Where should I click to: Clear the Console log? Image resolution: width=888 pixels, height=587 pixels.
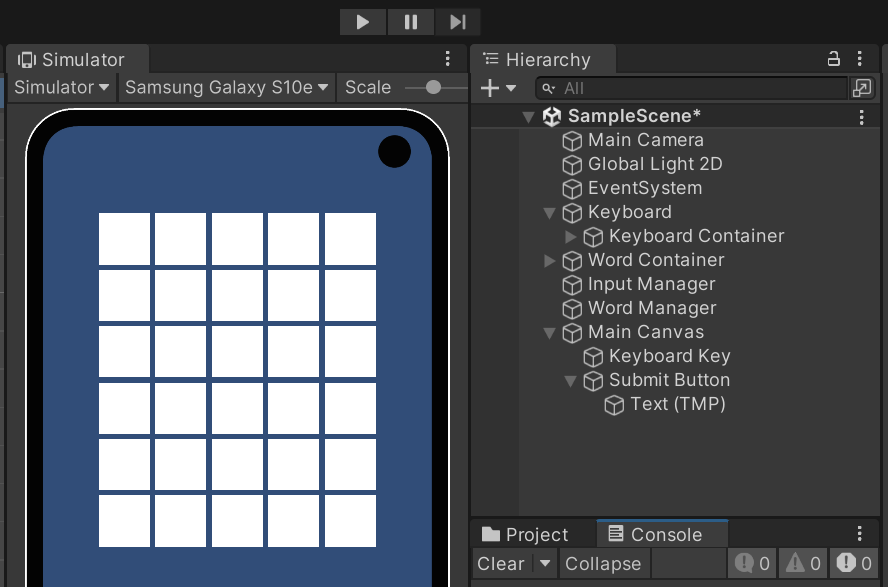501,564
